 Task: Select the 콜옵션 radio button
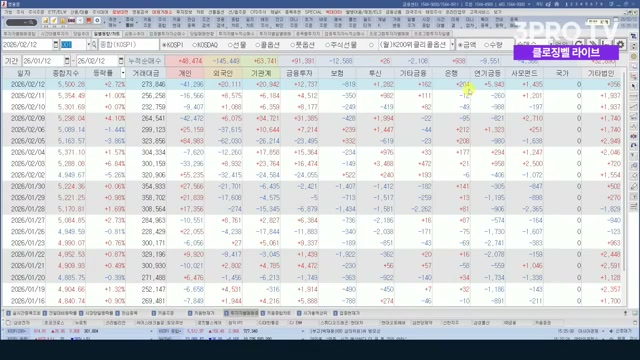coord(268,45)
